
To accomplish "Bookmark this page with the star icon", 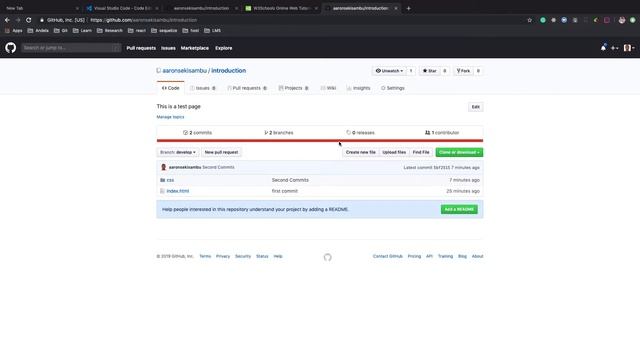I will [529, 20].
